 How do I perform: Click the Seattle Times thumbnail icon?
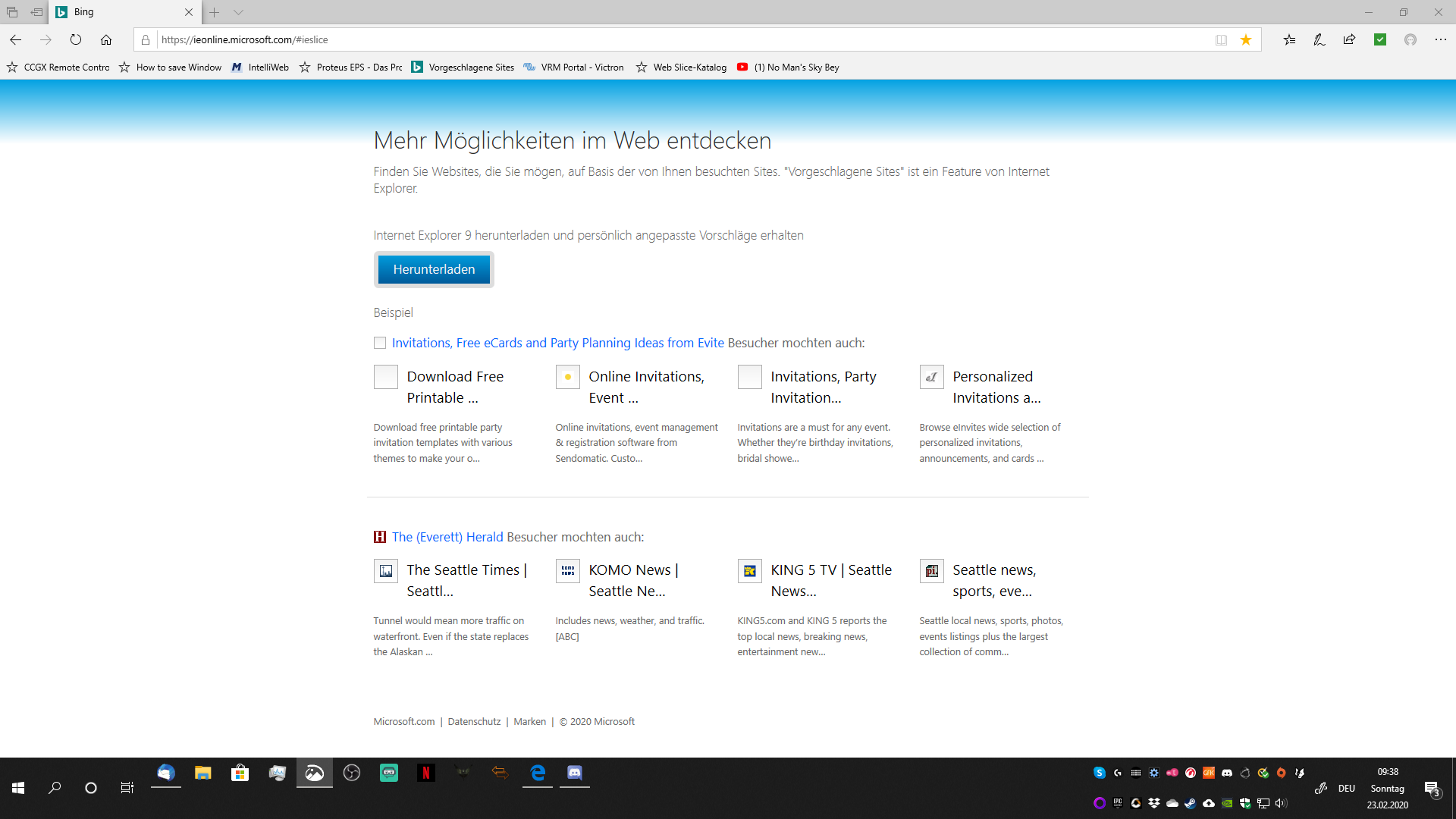click(x=386, y=571)
